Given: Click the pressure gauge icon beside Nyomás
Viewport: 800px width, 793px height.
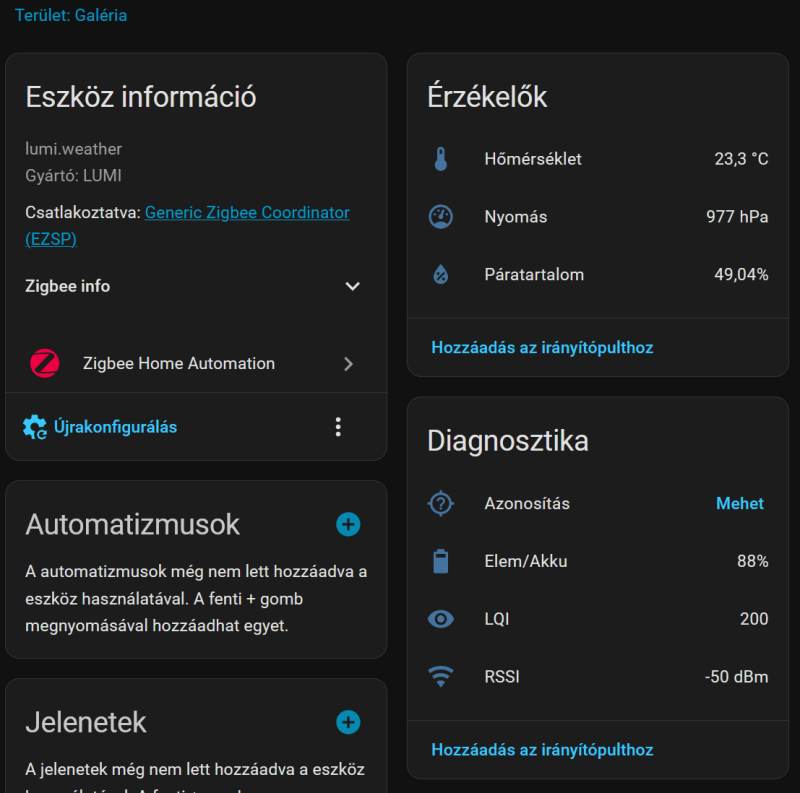Looking at the screenshot, I should [x=441, y=217].
